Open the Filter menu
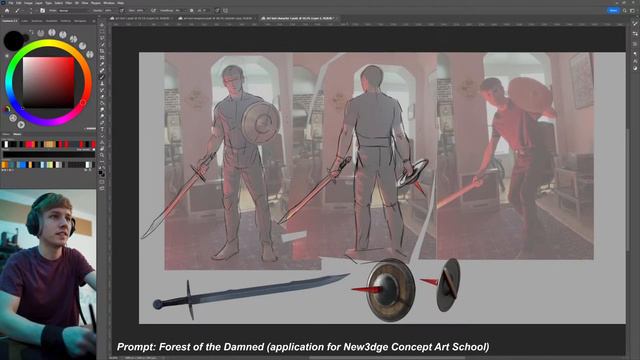640x360 pixels. tap(69, 3)
